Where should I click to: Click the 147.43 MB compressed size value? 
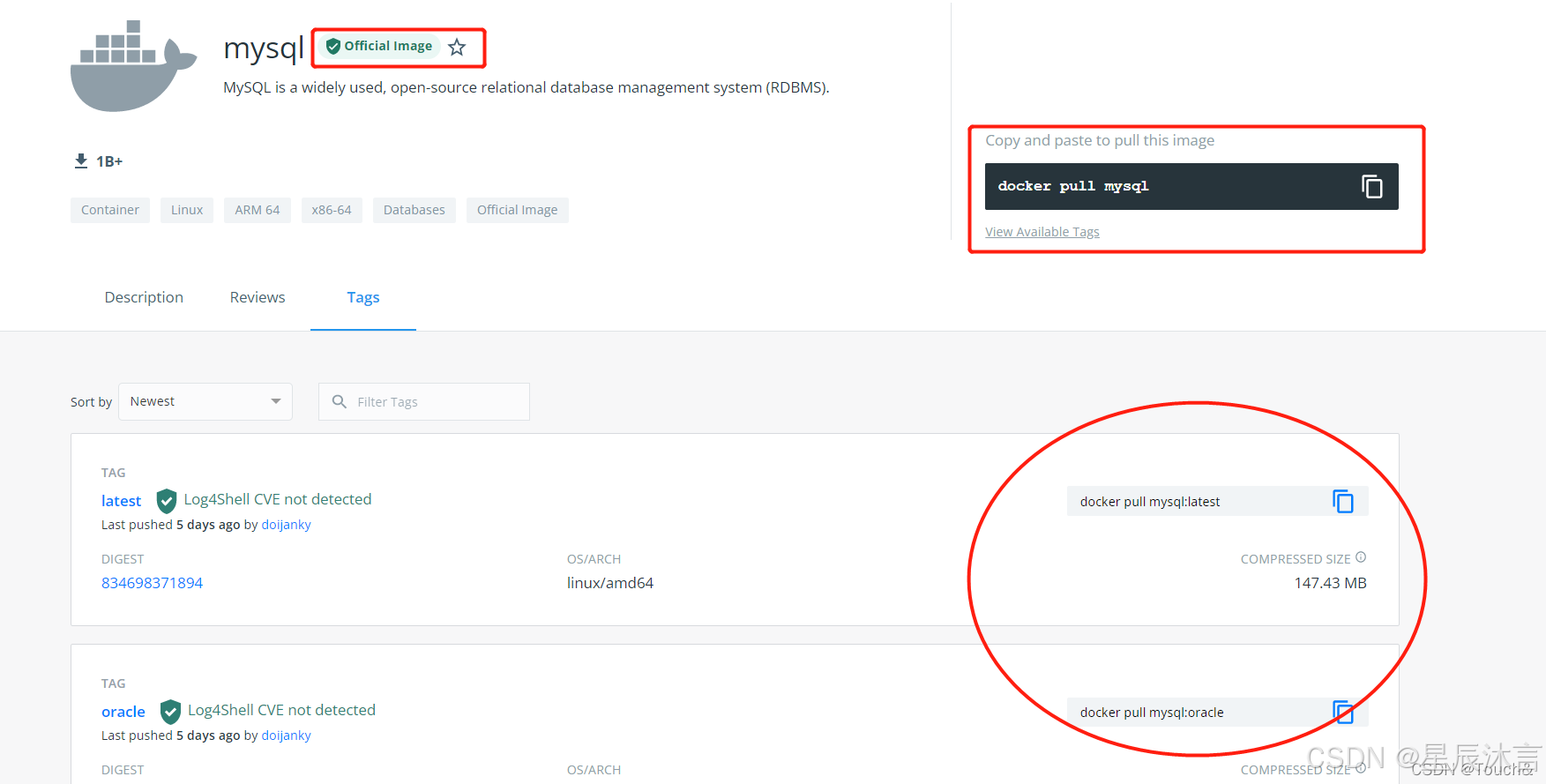tap(1330, 583)
